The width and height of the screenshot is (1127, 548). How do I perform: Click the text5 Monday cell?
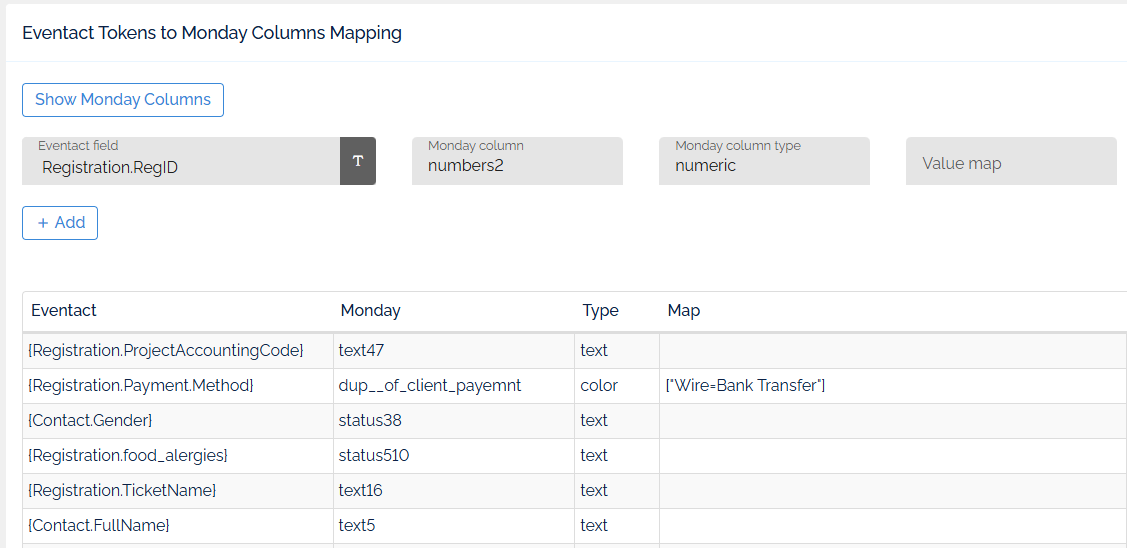click(x=454, y=526)
